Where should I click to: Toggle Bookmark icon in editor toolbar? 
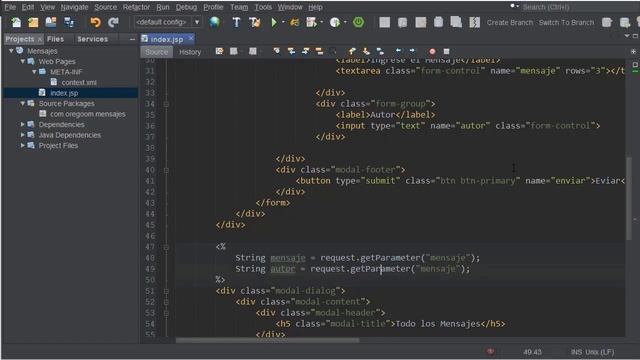pyautogui.click(x=380, y=51)
